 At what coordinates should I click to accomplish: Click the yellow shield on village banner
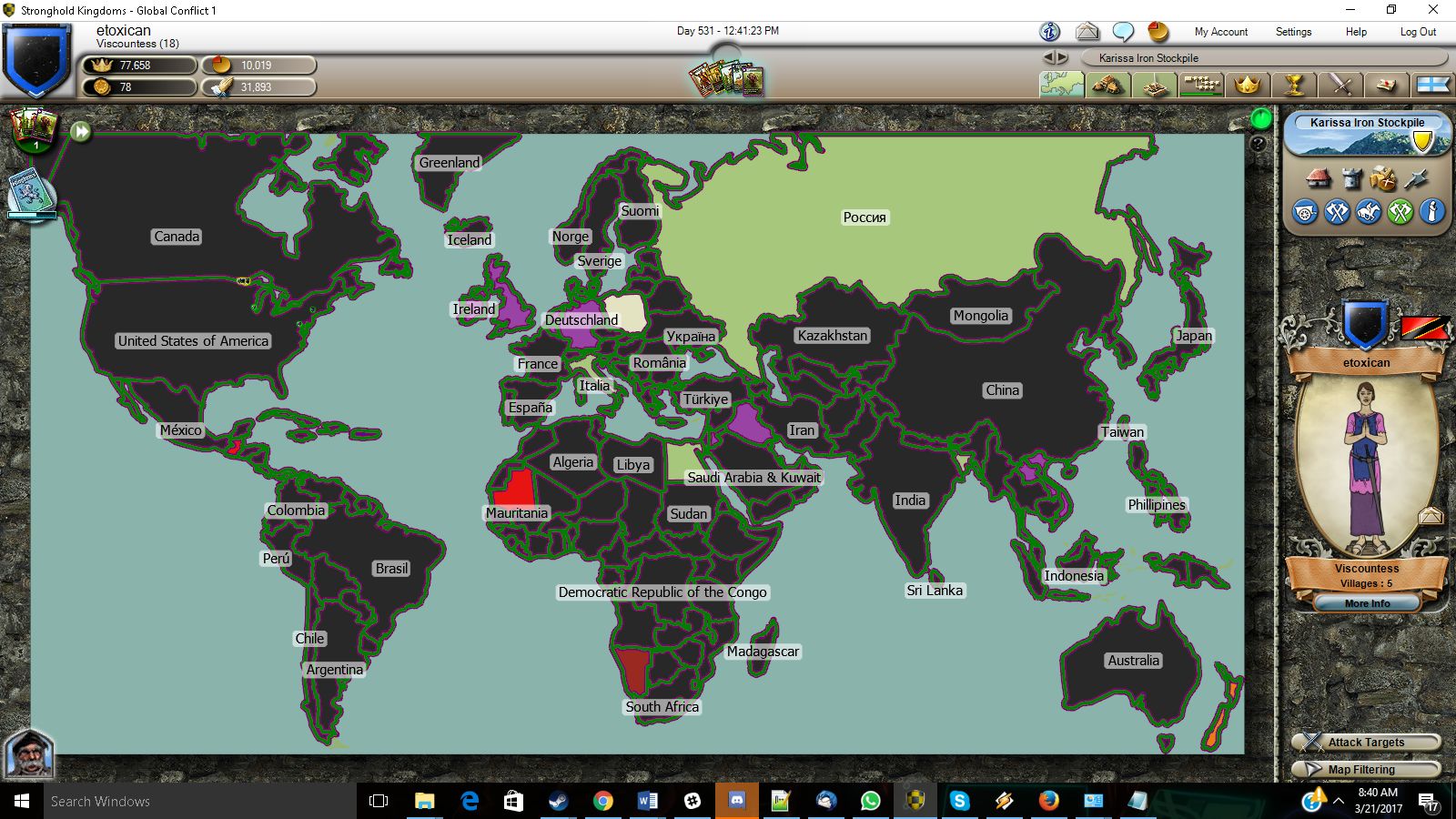click(1422, 141)
